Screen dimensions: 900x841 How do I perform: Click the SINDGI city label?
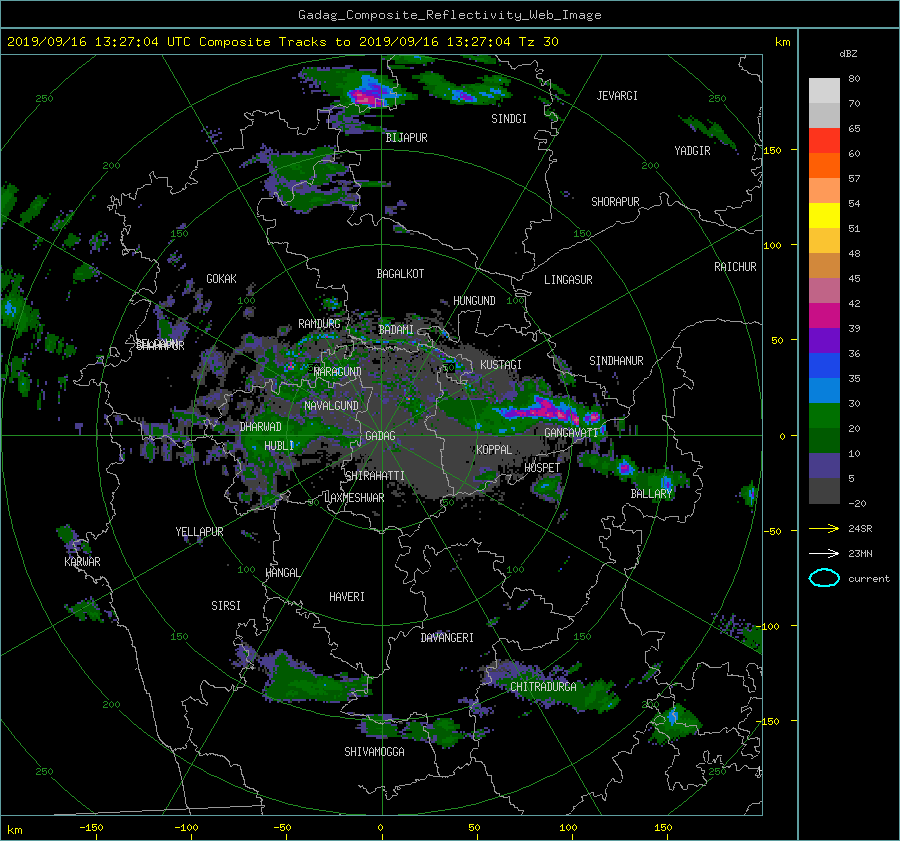(509, 119)
